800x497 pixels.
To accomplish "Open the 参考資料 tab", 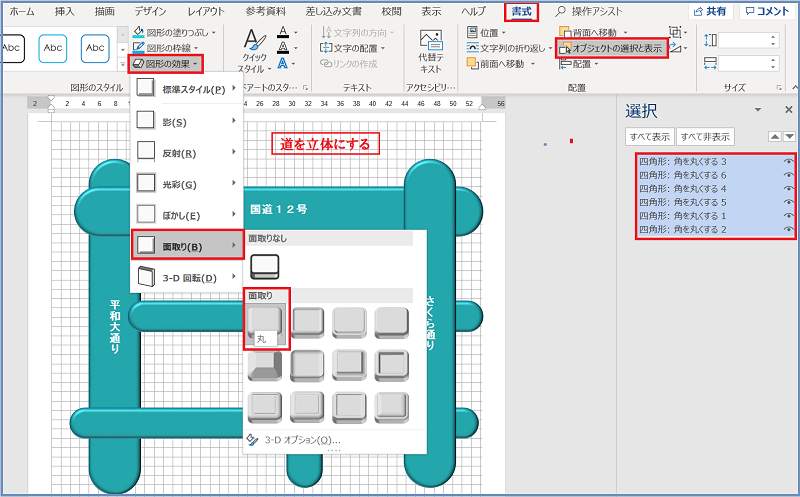I will coord(265,11).
